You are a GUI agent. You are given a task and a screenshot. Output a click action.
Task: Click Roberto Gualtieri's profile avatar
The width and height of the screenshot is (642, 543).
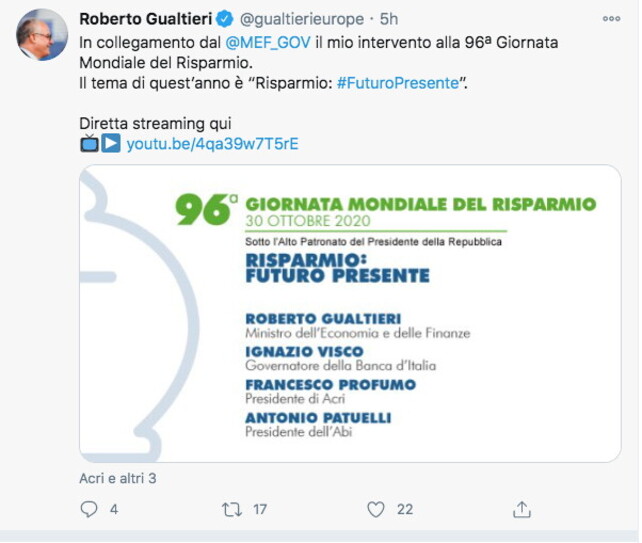tap(42, 36)
